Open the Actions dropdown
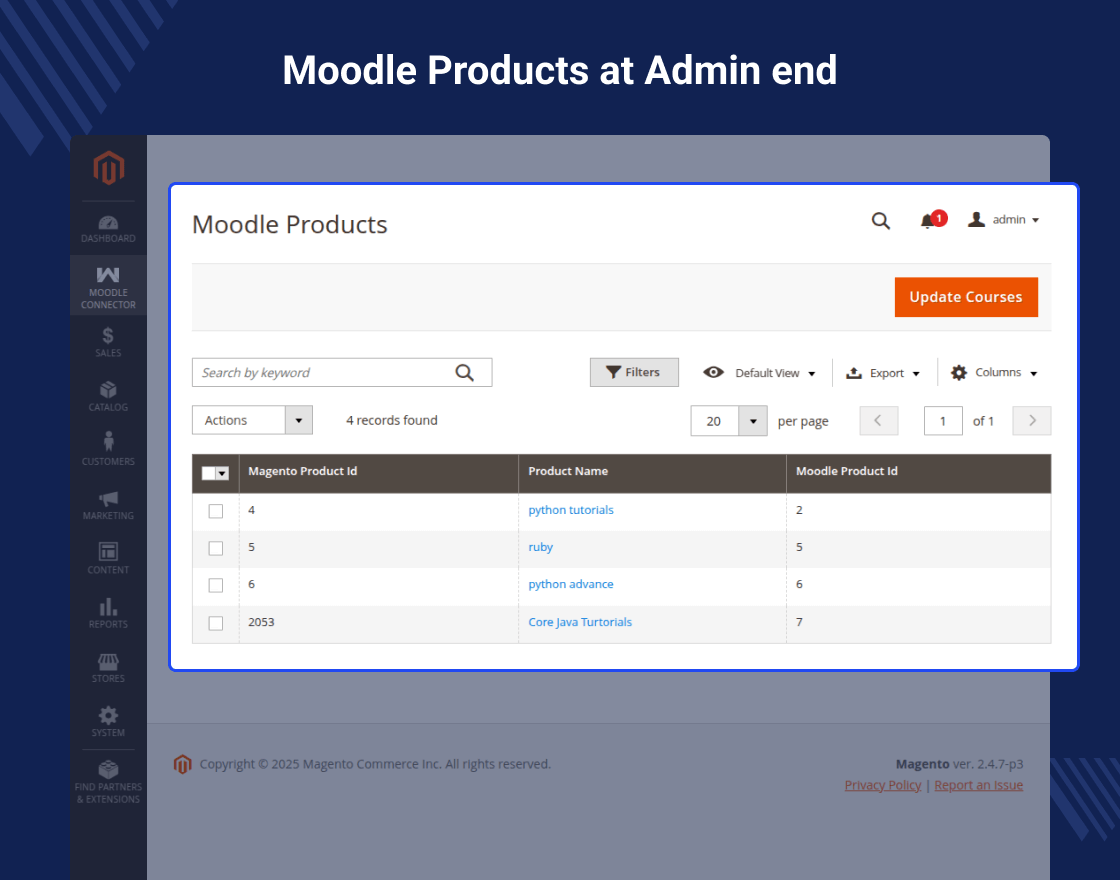The height and width of the screenshot is (880, 1120). [x=252, y=420]
